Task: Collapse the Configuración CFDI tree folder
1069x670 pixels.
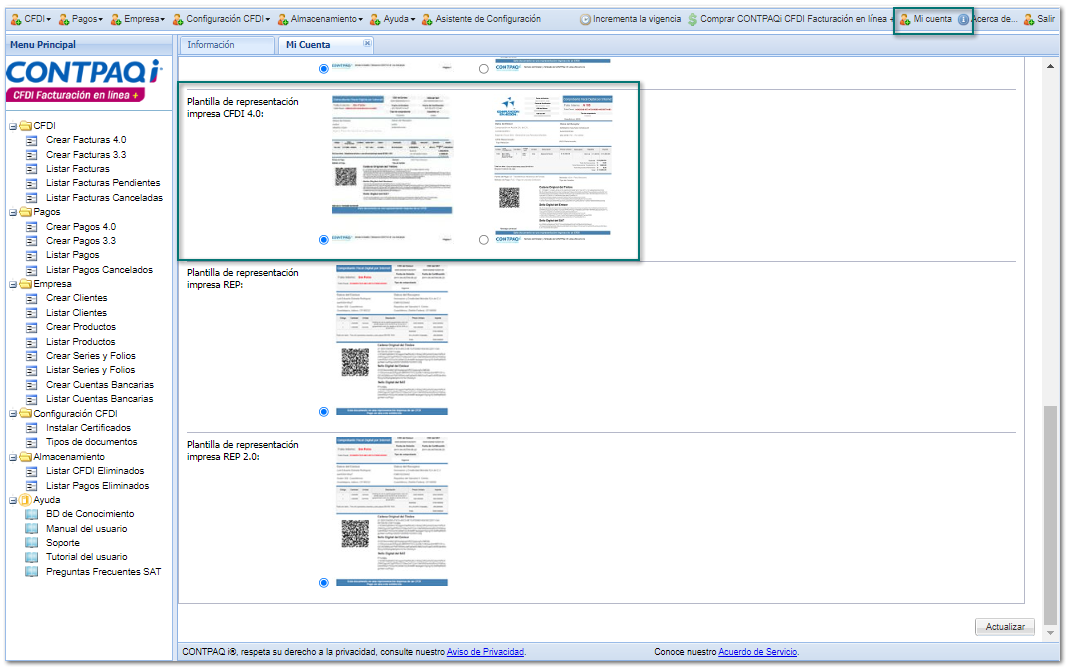Action: (x=13, y=414)
